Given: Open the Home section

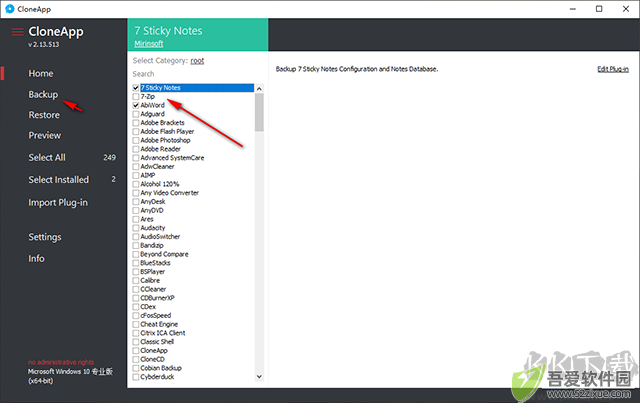Looking at the screenshot, I should (41, 73).
